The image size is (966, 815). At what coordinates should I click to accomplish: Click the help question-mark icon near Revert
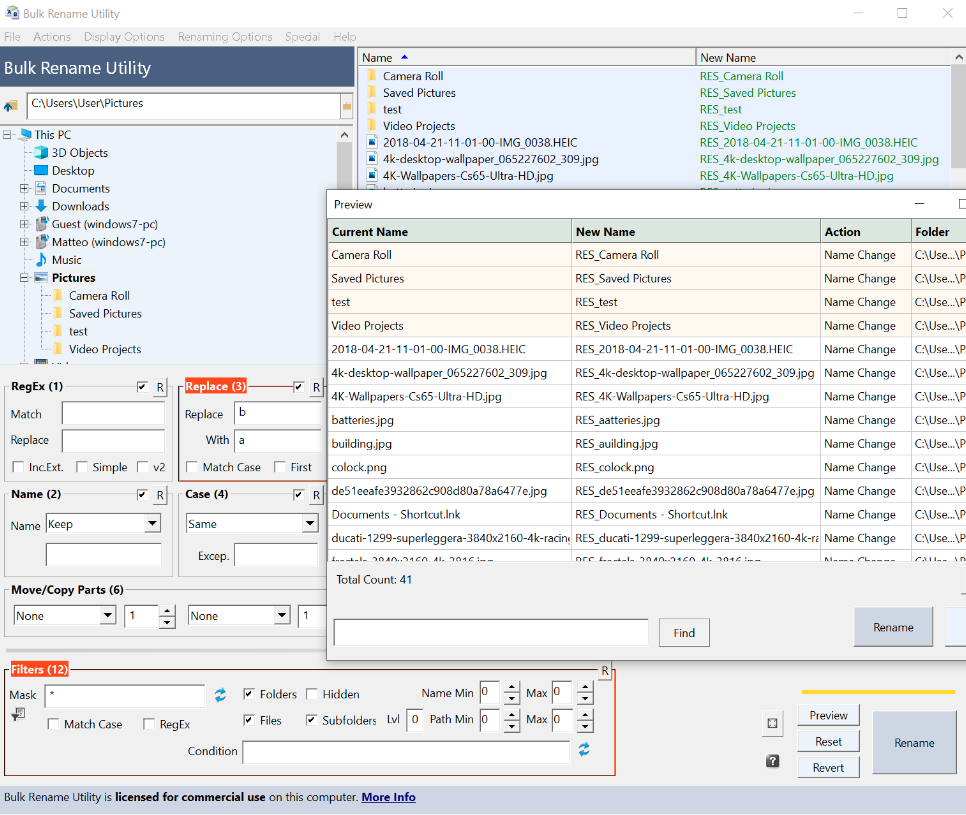tap(773, 761)
